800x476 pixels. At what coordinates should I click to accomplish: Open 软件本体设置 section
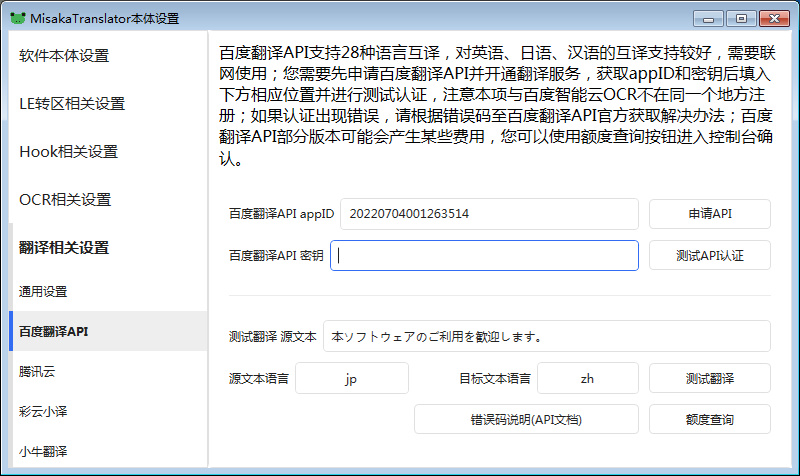tap(64, 56)
